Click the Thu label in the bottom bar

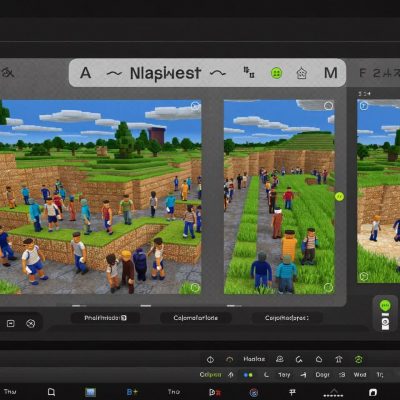pos(10,392)
